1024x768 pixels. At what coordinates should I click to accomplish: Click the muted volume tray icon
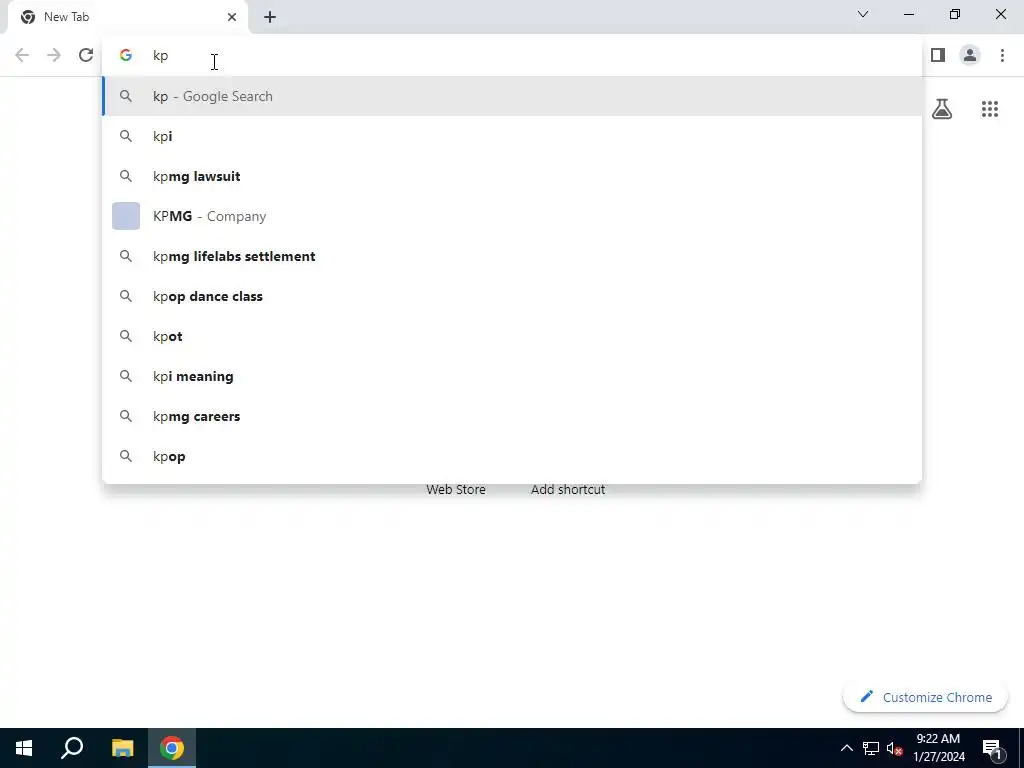895,748
